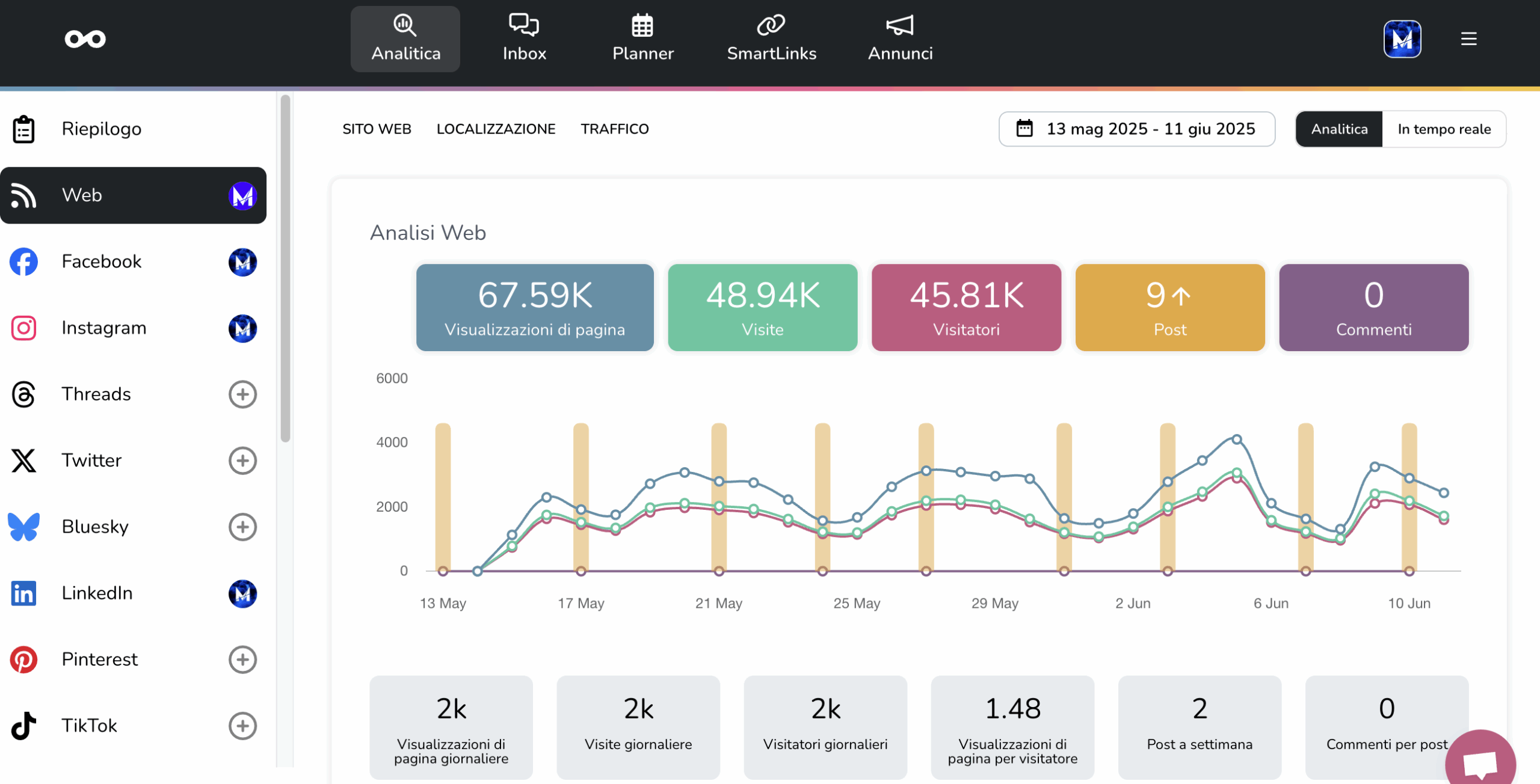
Task: Switch to In tempo reale mode
Action: point(1444,129)
